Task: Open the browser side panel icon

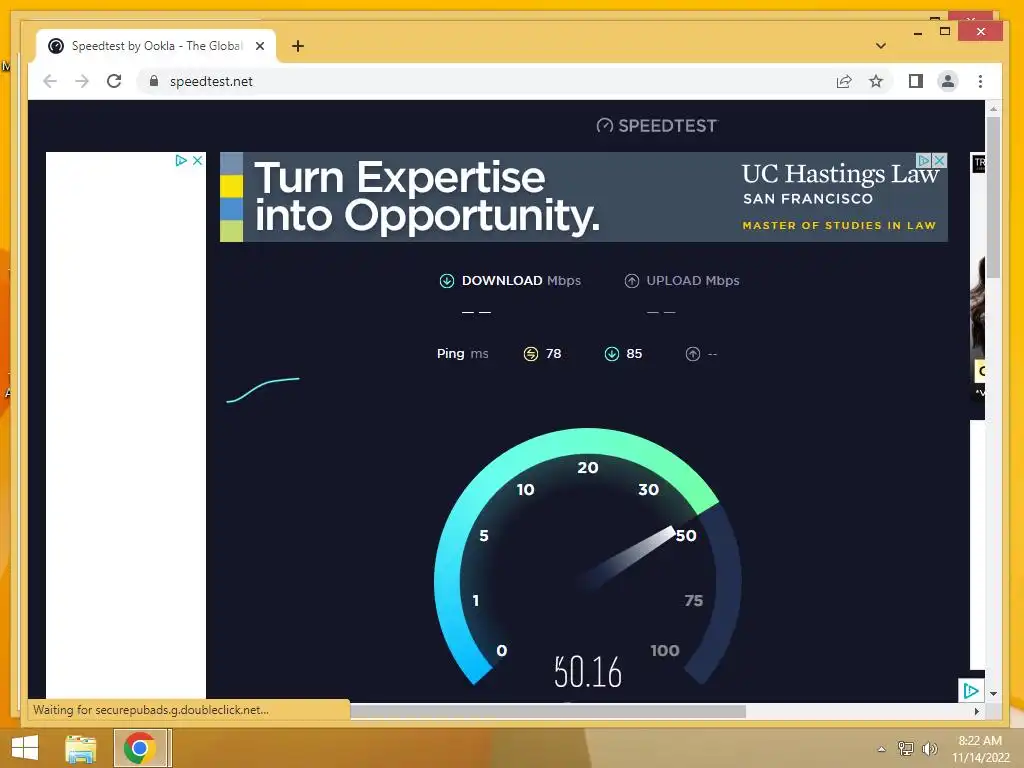Action: pos(916,81)
